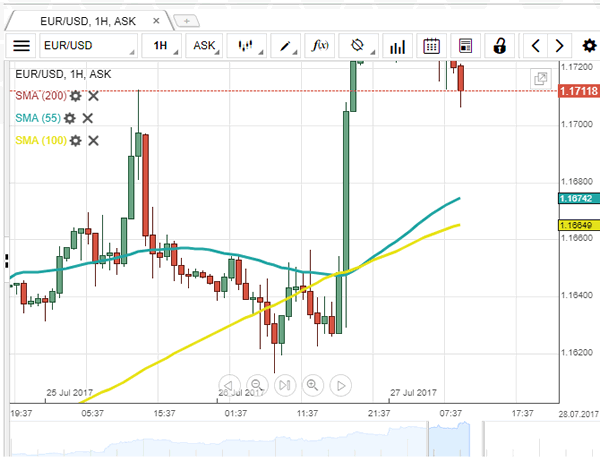Select the EUR/USD, 1H, ASK tab
The height and width of the screenshot is (462, 600).
(88, 21)
